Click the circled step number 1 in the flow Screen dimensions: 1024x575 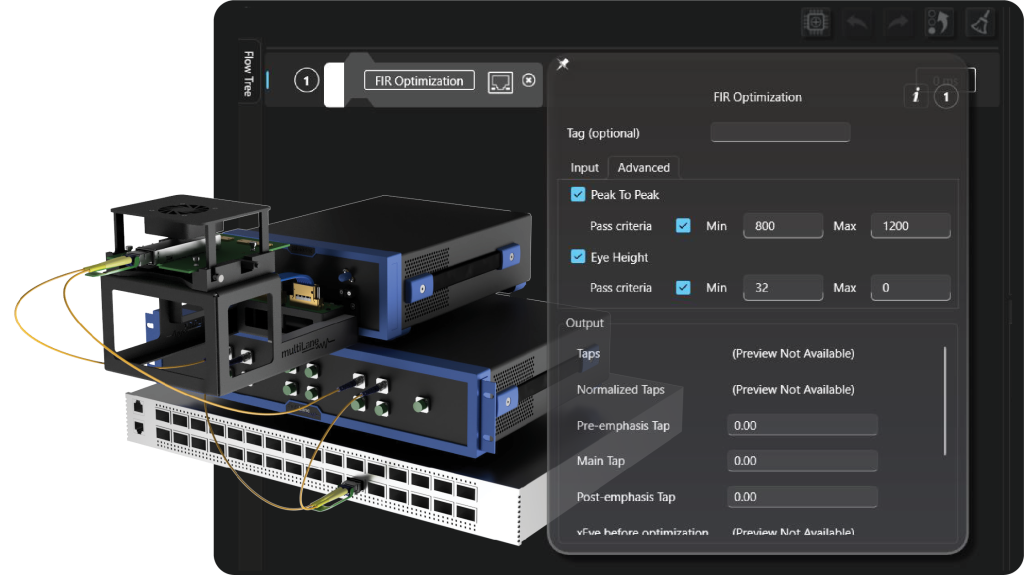(x=306, y=81)
